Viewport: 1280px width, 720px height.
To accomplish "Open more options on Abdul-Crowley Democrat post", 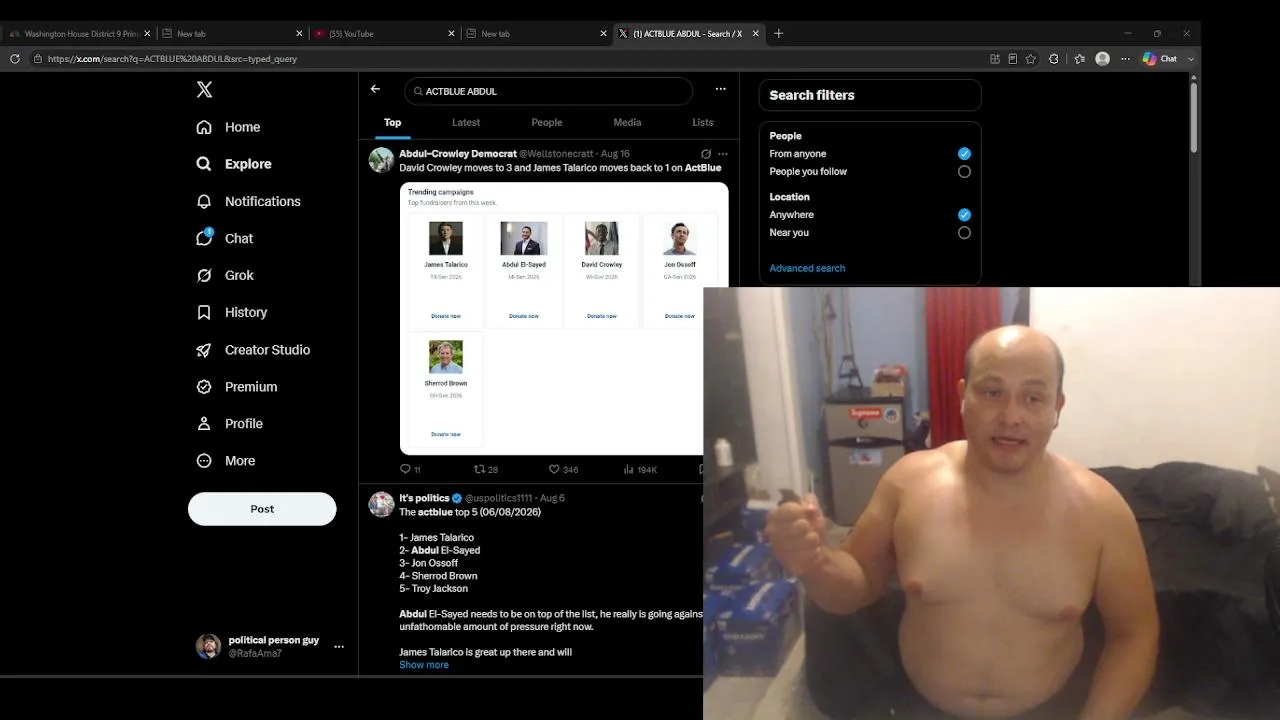I will [x=723, y=154].
